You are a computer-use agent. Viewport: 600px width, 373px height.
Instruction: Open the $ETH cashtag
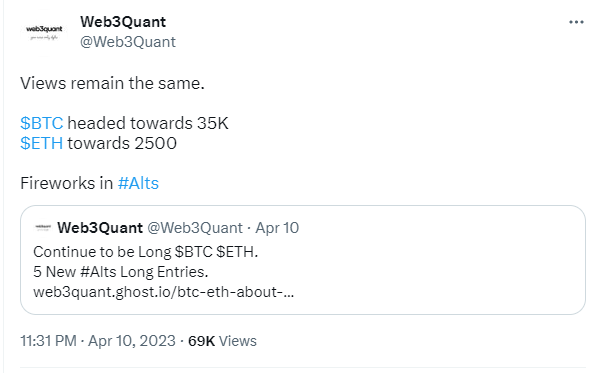(x=42, y=143)
